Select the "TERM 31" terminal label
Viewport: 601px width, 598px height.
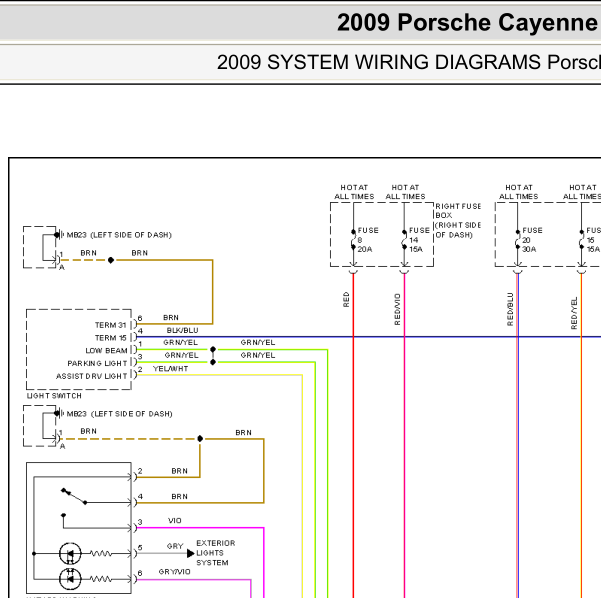(110, 325)
